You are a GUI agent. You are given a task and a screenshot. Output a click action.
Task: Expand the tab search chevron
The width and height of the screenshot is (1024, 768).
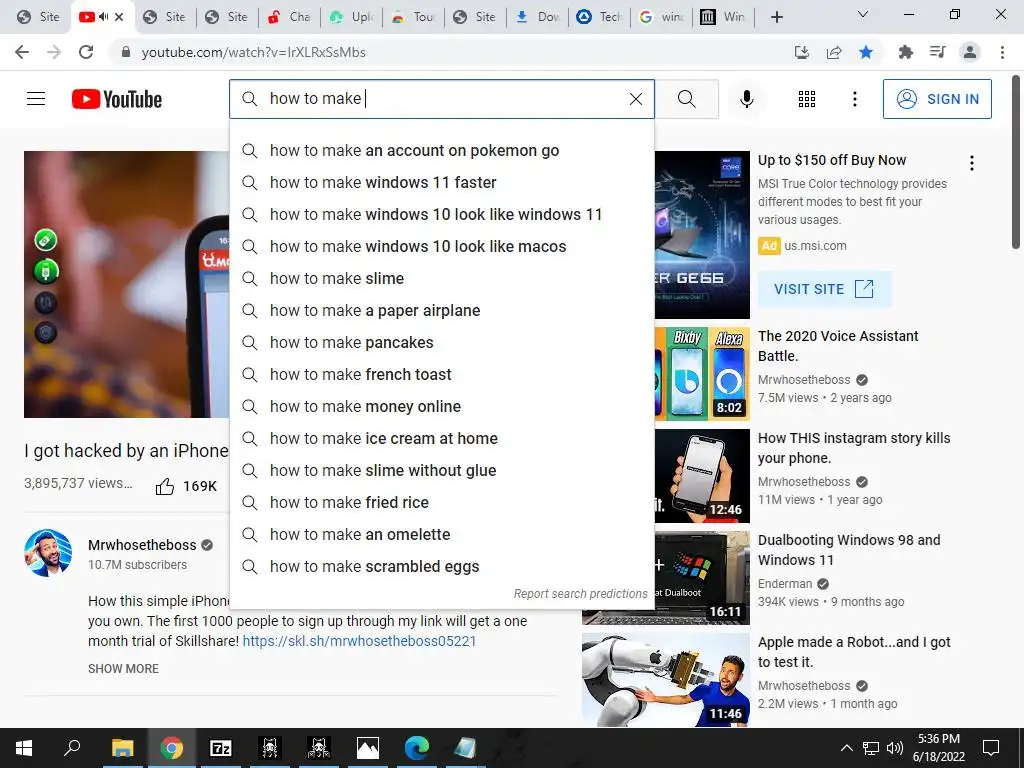coord(863,14)
